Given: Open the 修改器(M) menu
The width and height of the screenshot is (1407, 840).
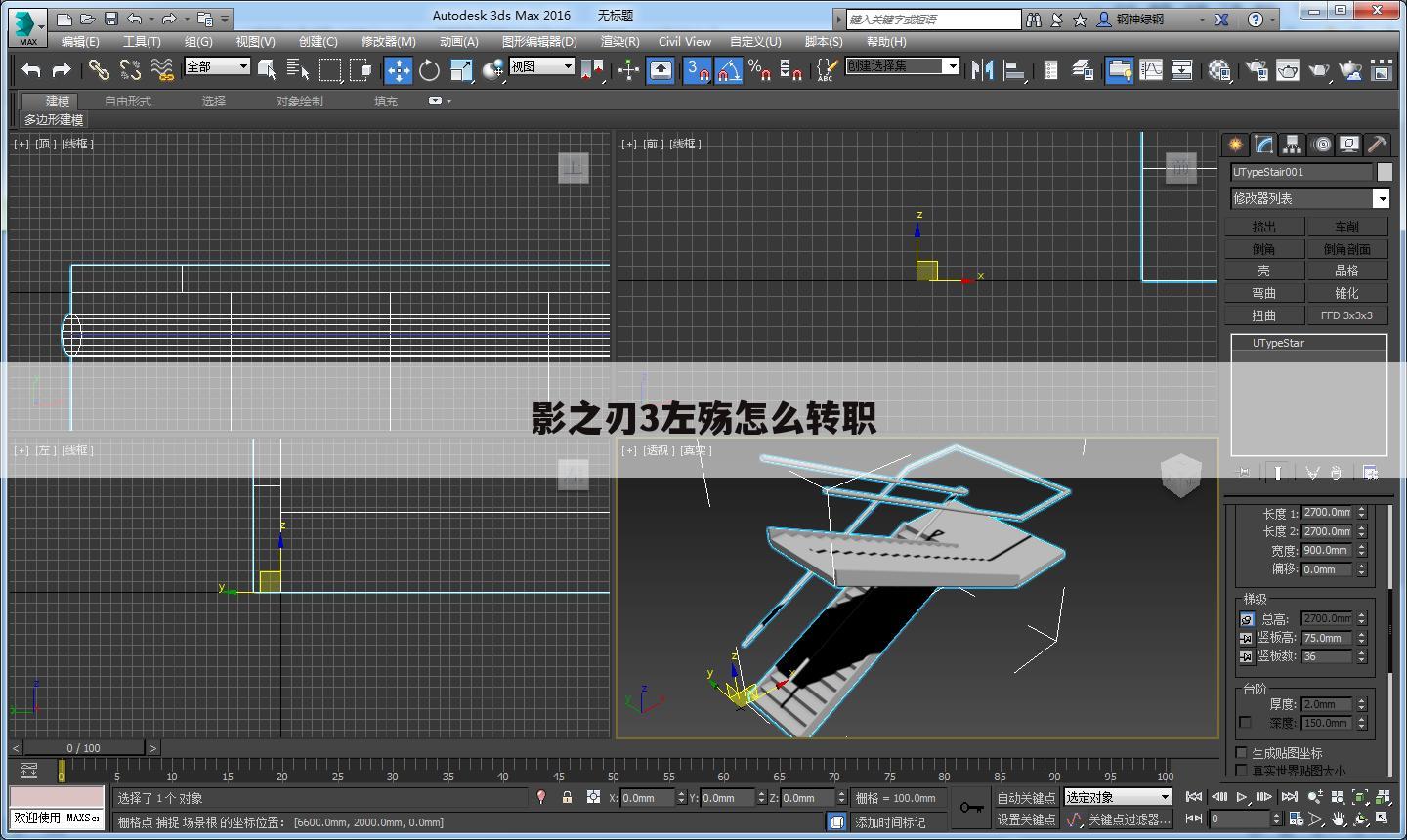Looking at the screenshot, I should [388, 41].
